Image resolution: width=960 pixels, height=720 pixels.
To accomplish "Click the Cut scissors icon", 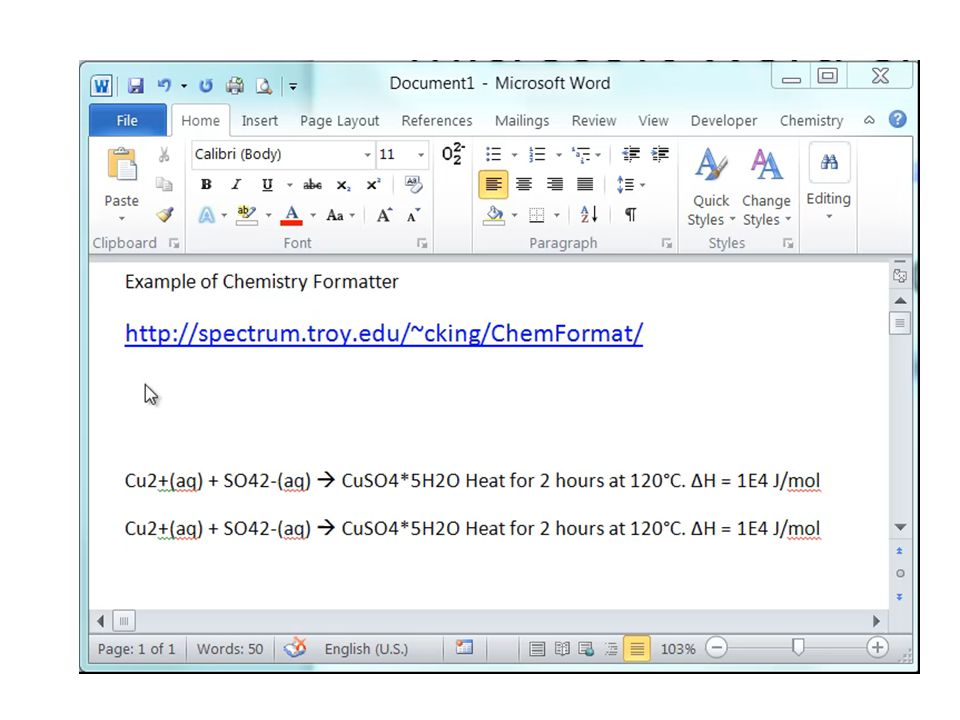I will pyautogui.click(x=164, y=154).
